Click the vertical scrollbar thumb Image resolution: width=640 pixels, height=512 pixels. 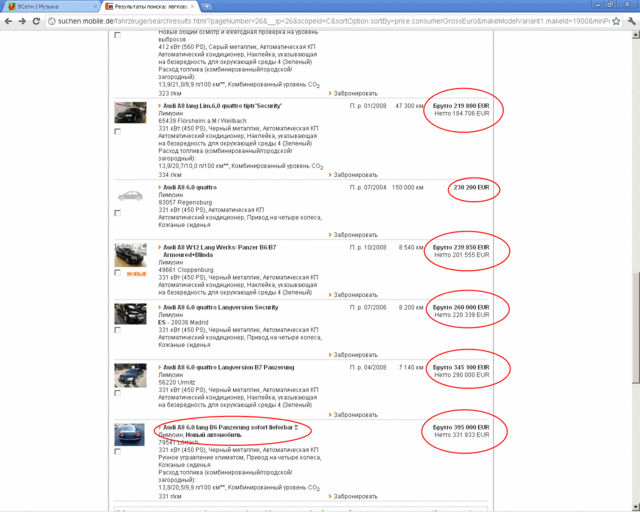(636, 327)
